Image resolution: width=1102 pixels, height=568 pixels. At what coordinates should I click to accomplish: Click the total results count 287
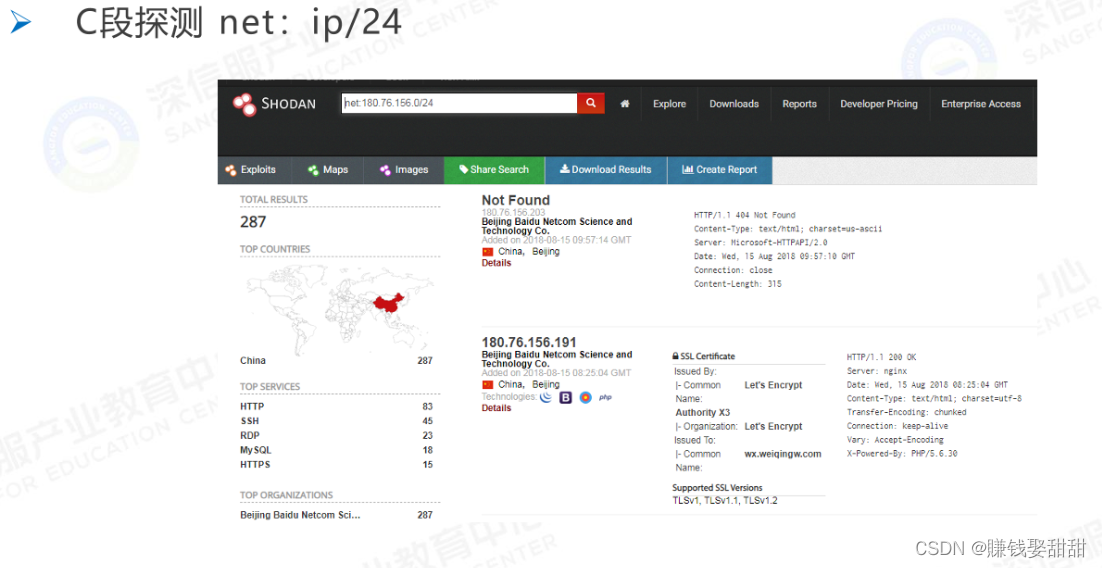(x=253, y=222)
